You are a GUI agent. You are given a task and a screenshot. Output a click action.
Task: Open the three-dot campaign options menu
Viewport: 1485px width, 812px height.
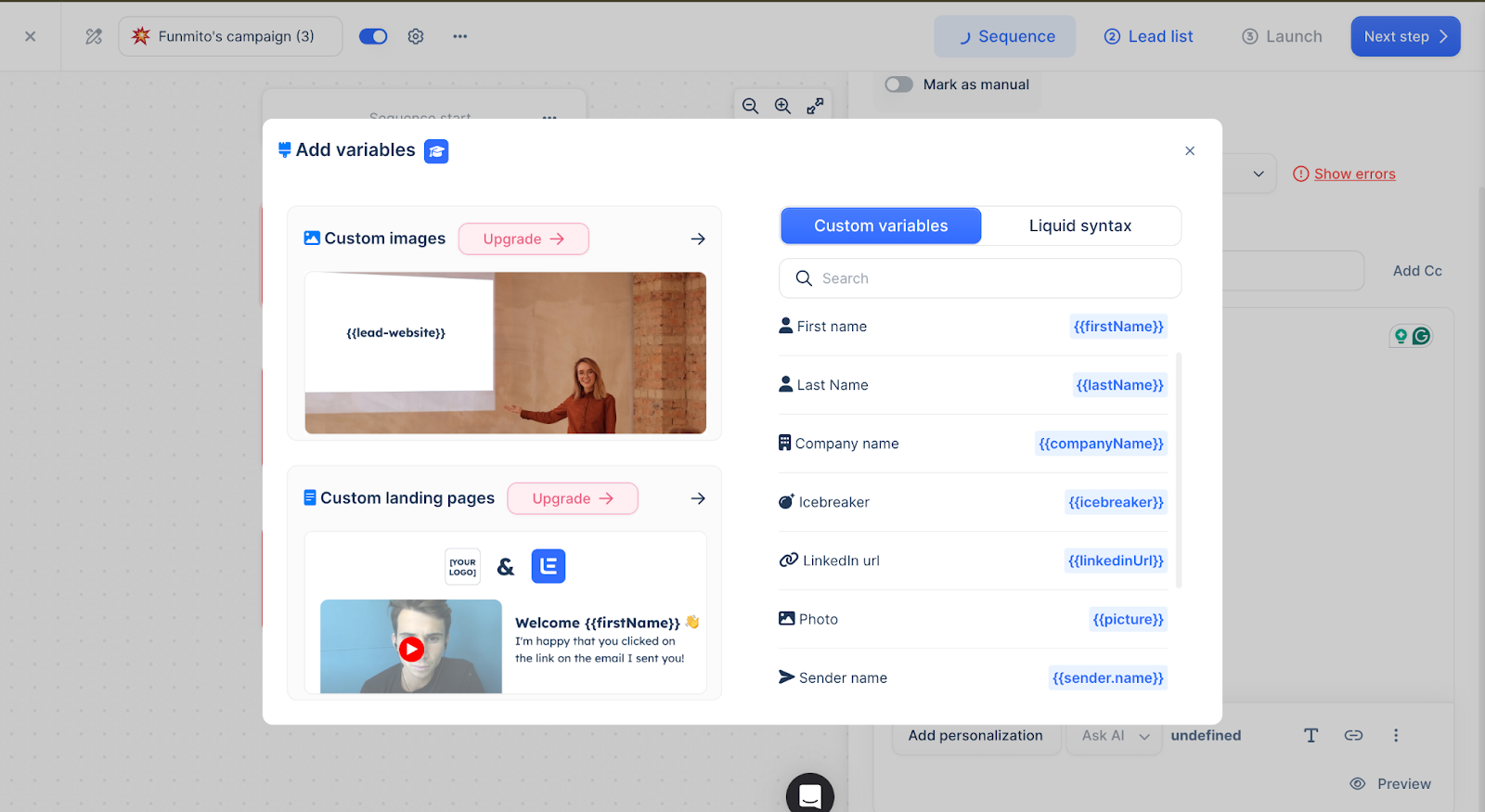[x=460, y=36]
